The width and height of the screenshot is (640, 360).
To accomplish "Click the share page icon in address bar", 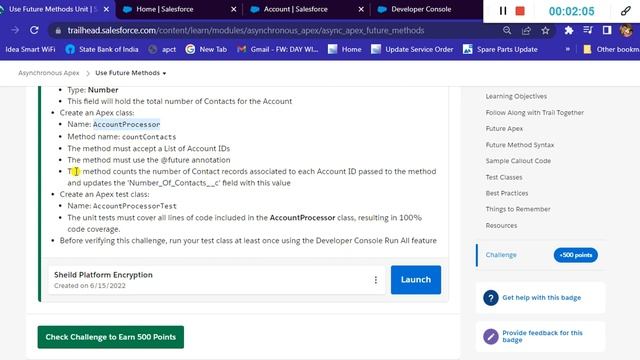I will 526,30.
